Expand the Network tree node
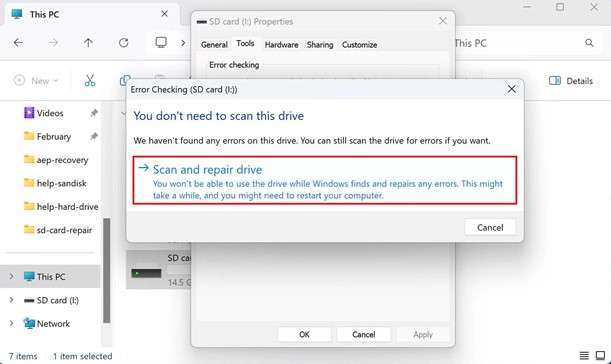This screenshot has height=364, width=611. [11, 323]
